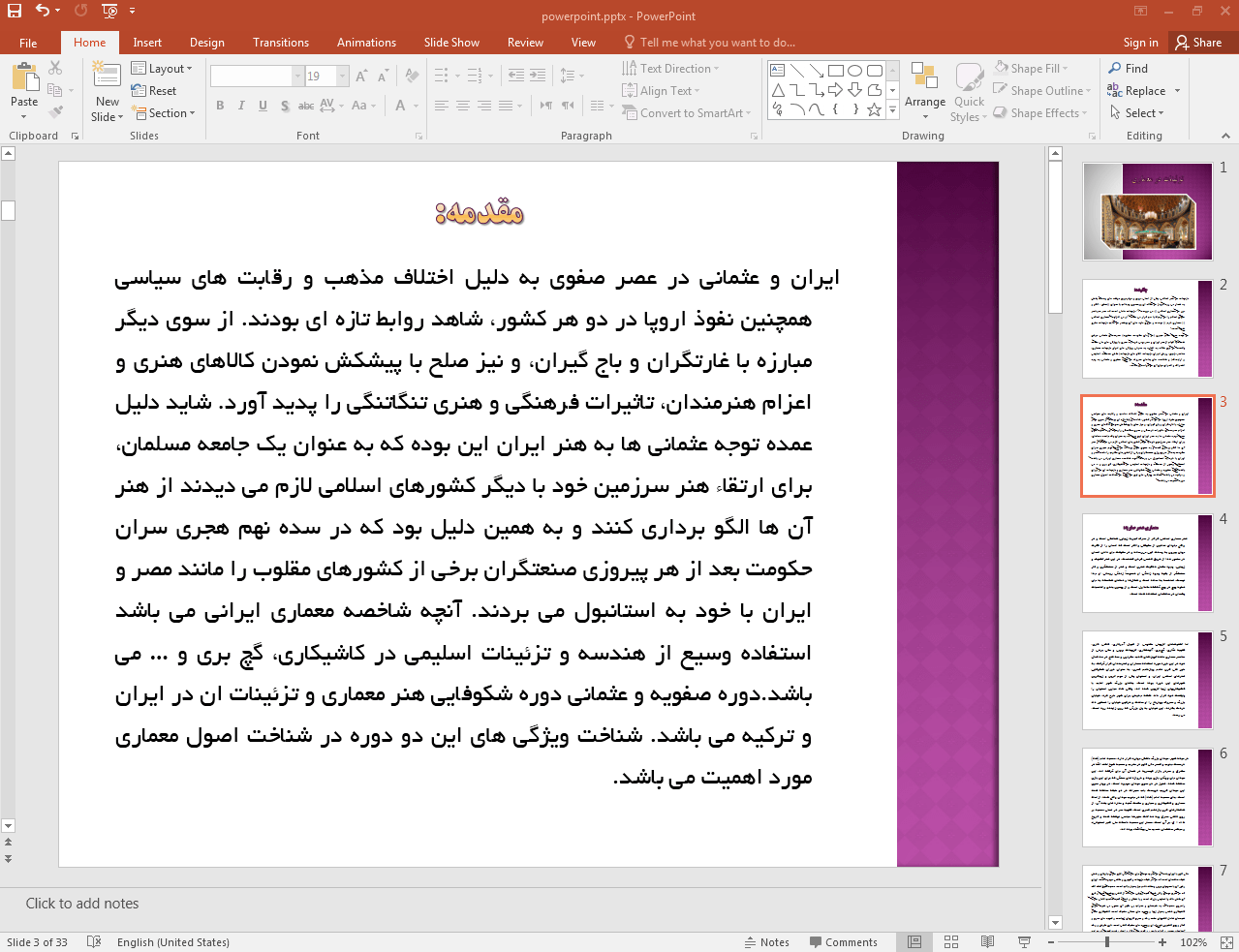
Task: Click the Decrease List Level indent icon
Action: pyautogui.click(x=516, y=76)
